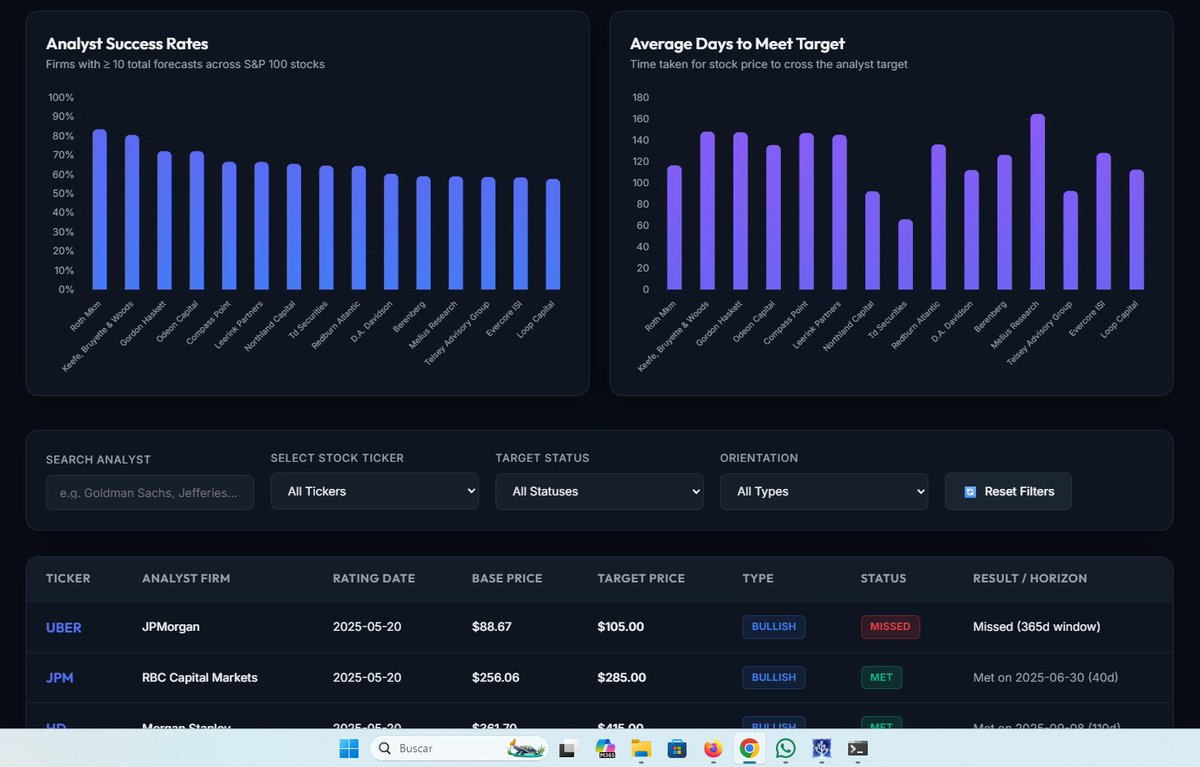
Task: Open the tree-logo app in taskbar
Action: coord(821,748)
